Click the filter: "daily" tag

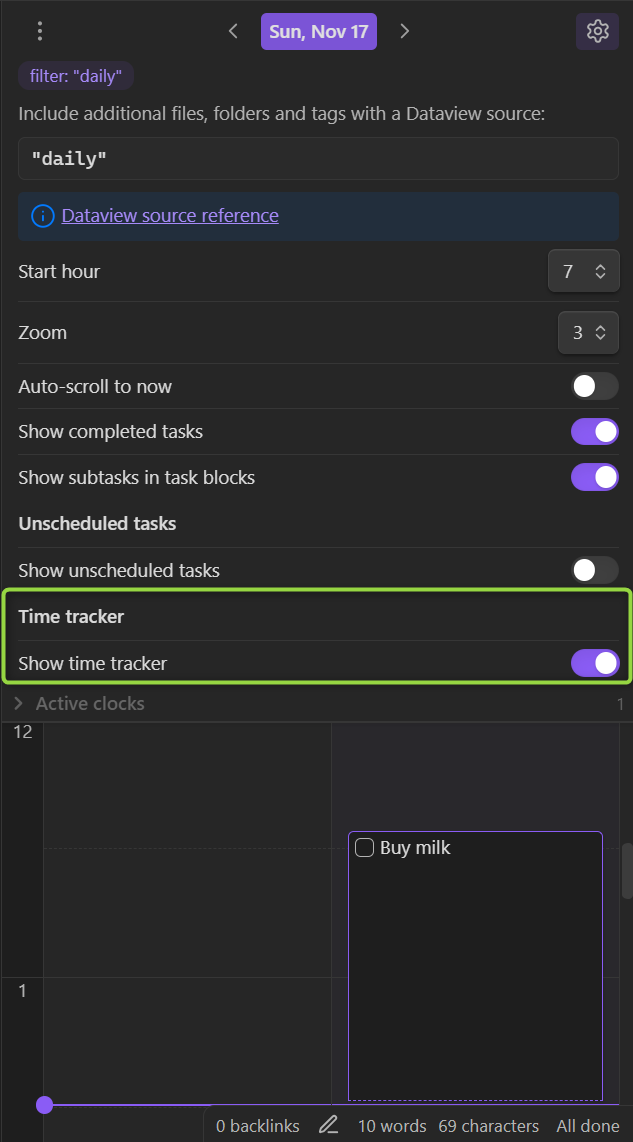[76, 76]
